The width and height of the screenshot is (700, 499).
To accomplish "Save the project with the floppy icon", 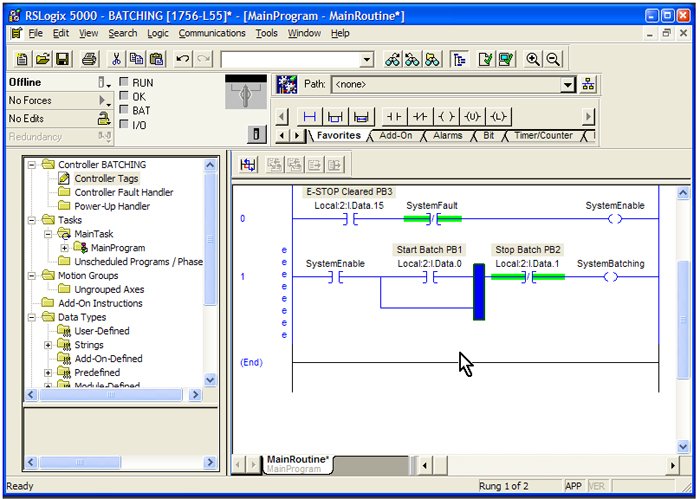I will click(62, 59).
